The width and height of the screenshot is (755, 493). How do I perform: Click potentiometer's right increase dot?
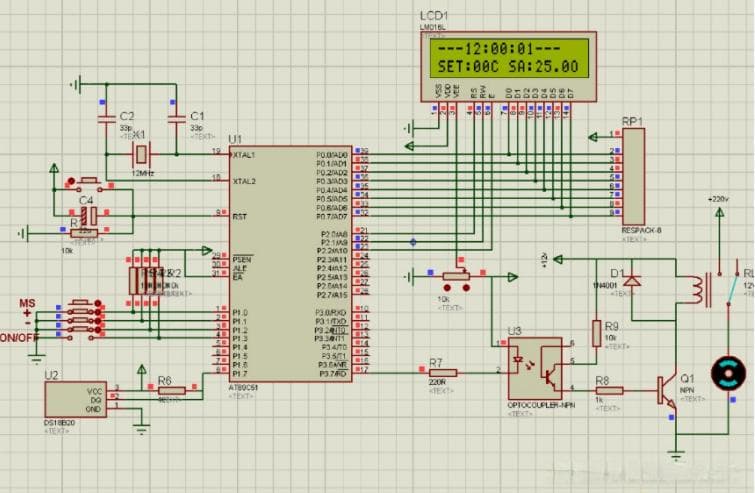click(x=466, y=288)
